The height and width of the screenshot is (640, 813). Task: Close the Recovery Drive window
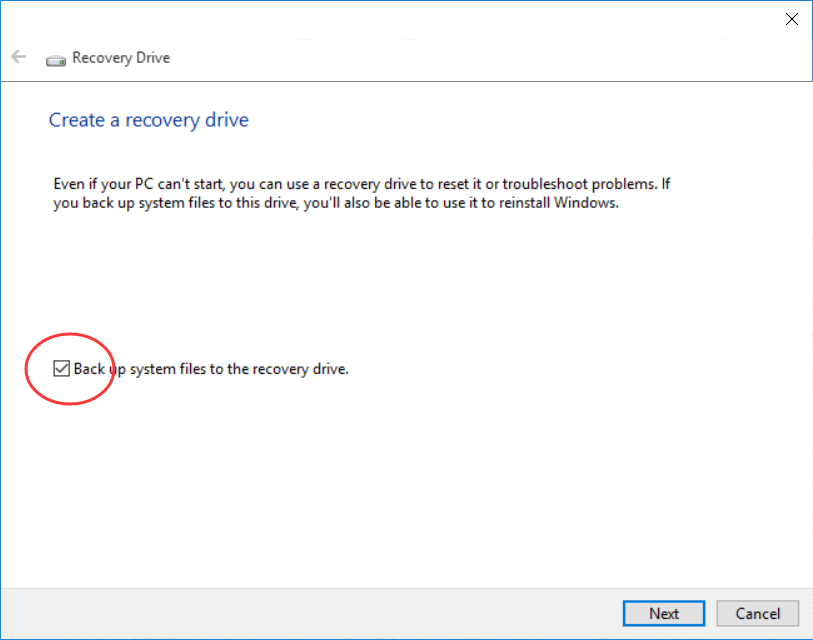coord(792,18)
